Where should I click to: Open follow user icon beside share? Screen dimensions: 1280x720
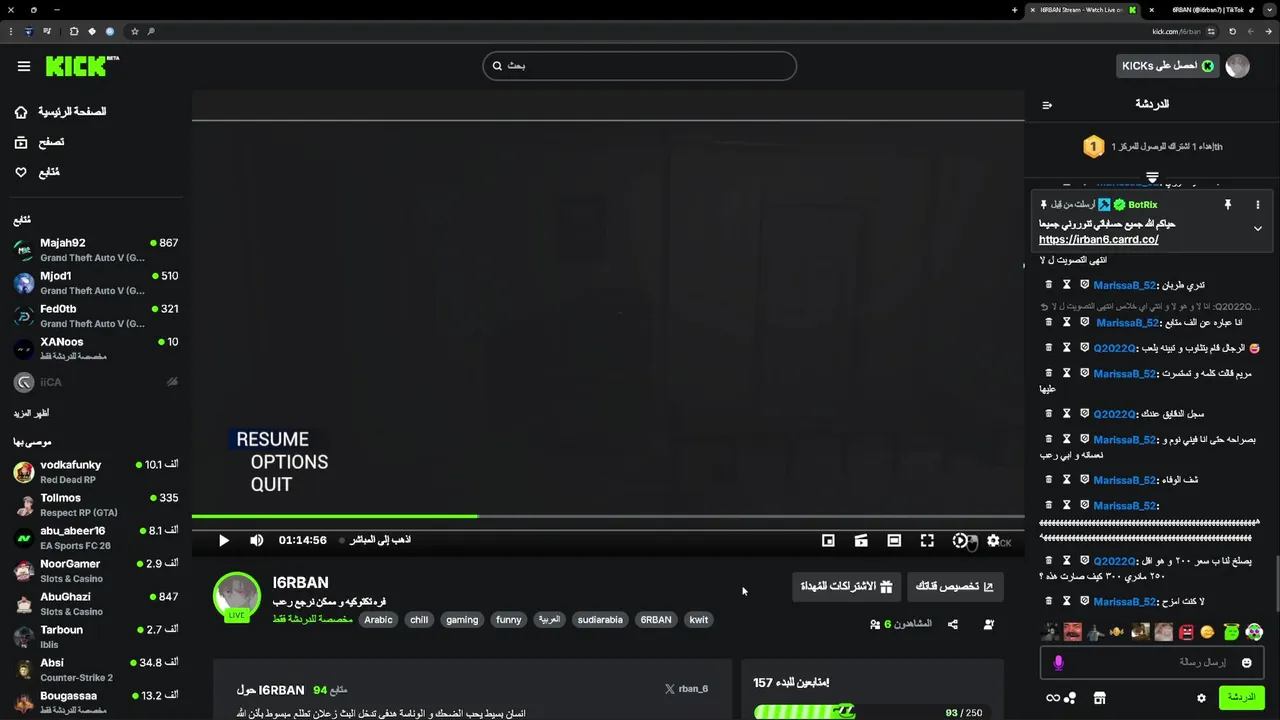(989, 624)
